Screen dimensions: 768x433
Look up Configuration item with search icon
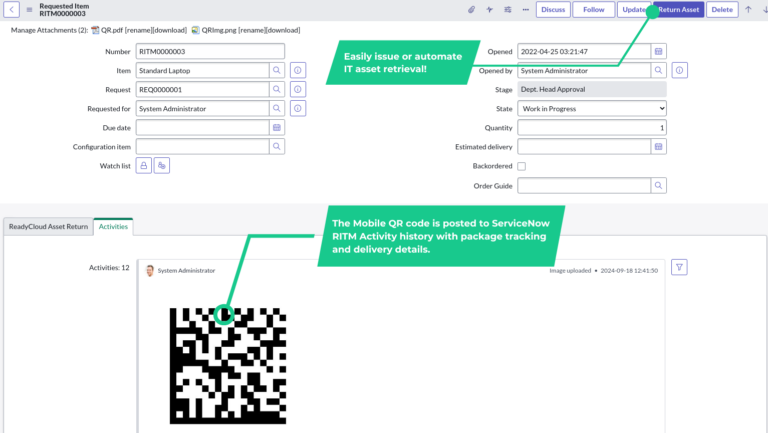click(277, 146)
